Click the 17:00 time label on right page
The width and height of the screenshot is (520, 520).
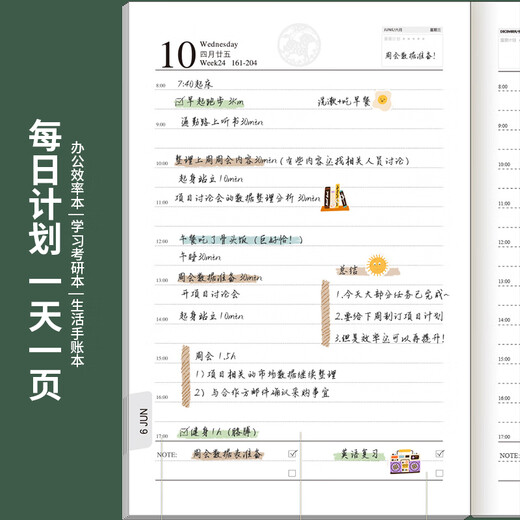(504, 437)
